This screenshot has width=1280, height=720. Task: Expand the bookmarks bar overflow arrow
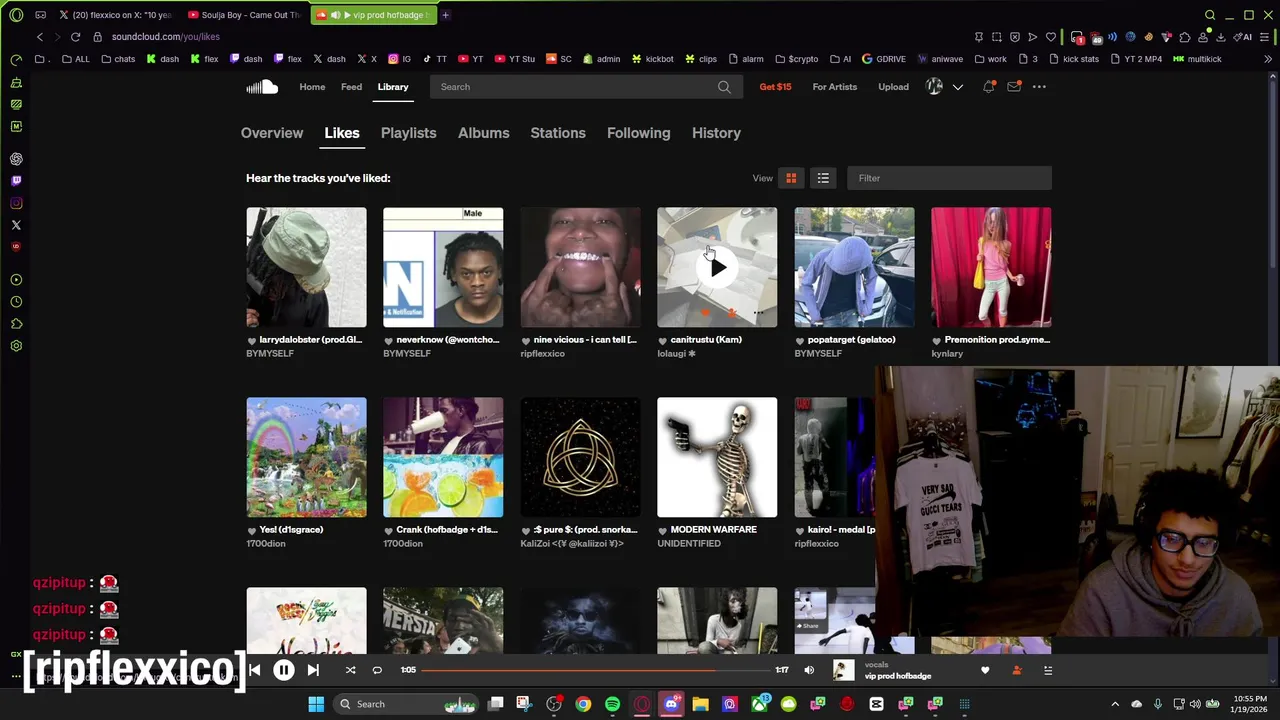[1268, 59]
